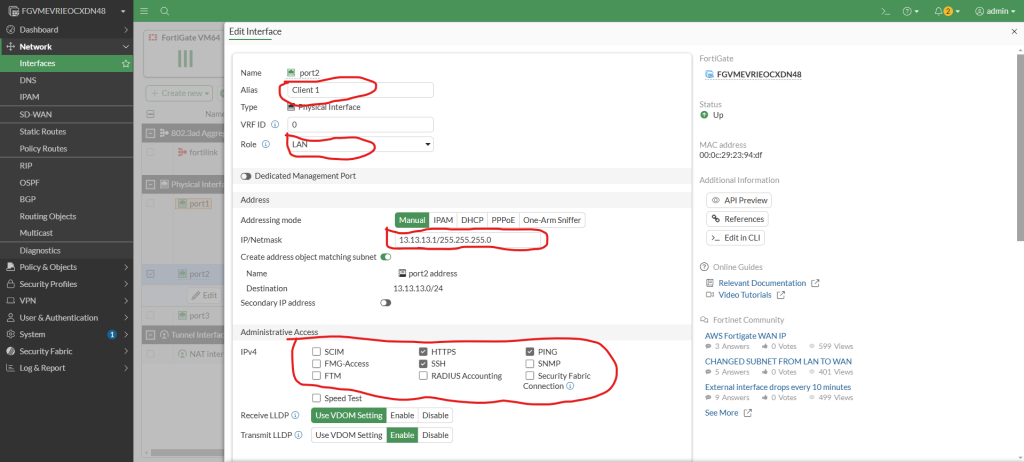The image size is (1024, 462).
Task: Toggle the Dedicated Management Port switch
Action: click(x=246, y=176)
